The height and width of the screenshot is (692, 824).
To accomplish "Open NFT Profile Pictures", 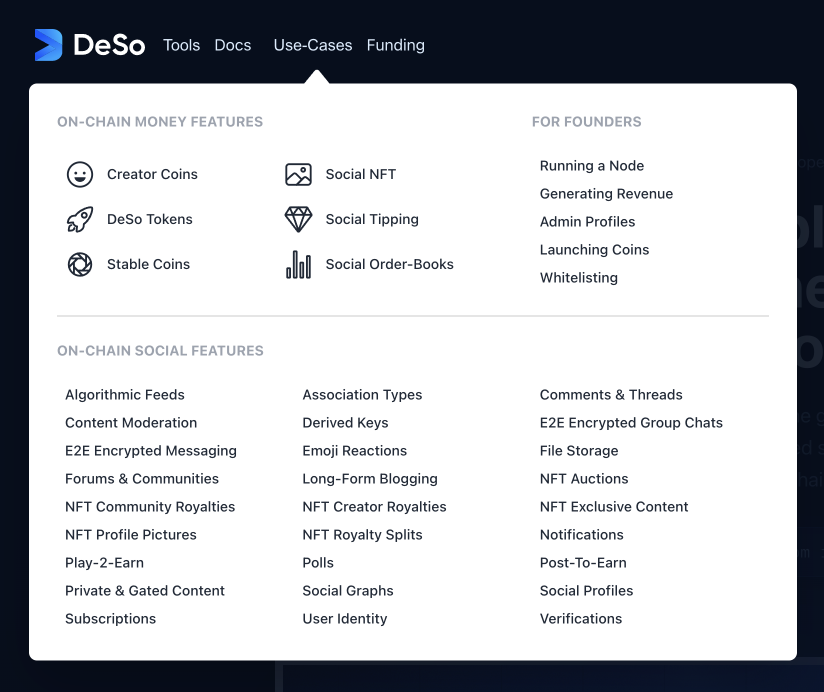I will tap(131, 534).
